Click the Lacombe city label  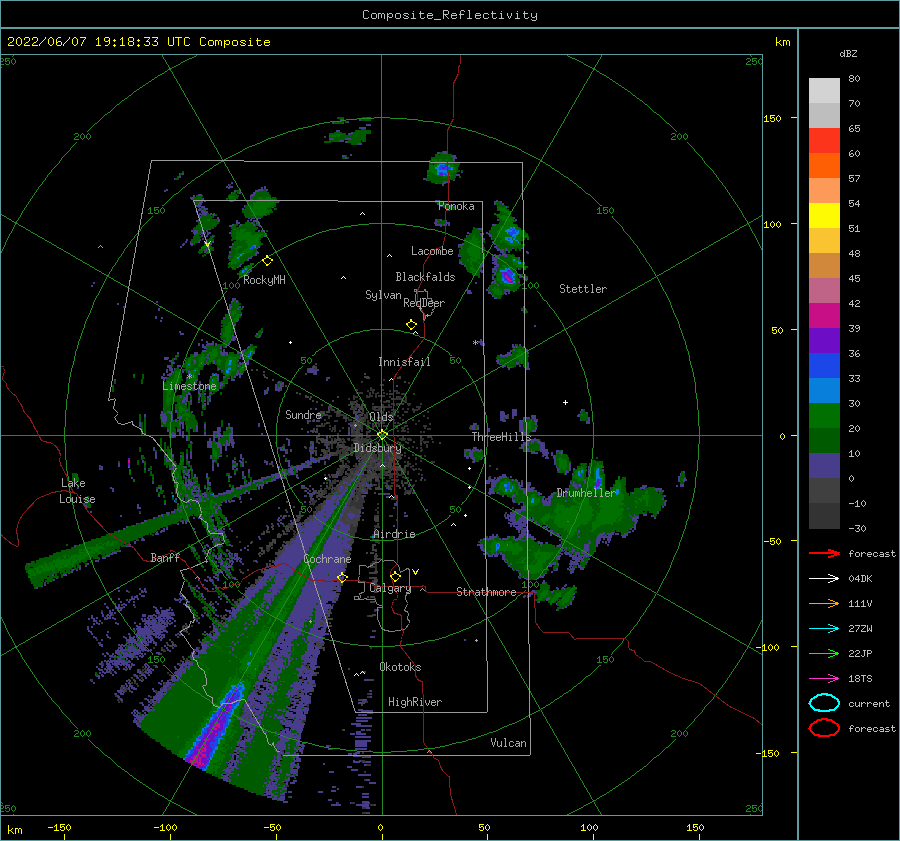point(432,251)
